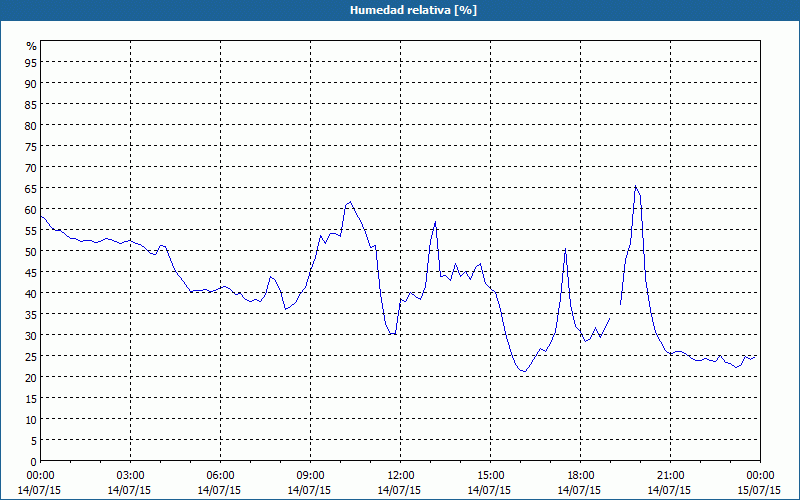Image resolution: width=800 pixels, height=500 pixels.
Task: Select the 35 humidity axis label
Action: point(31,314)
